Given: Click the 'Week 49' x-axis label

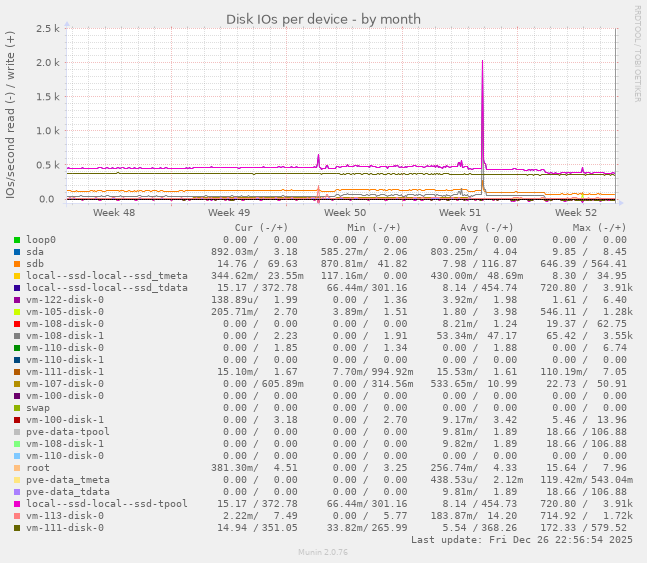Looking at the screenshot, I should [229, 213].
